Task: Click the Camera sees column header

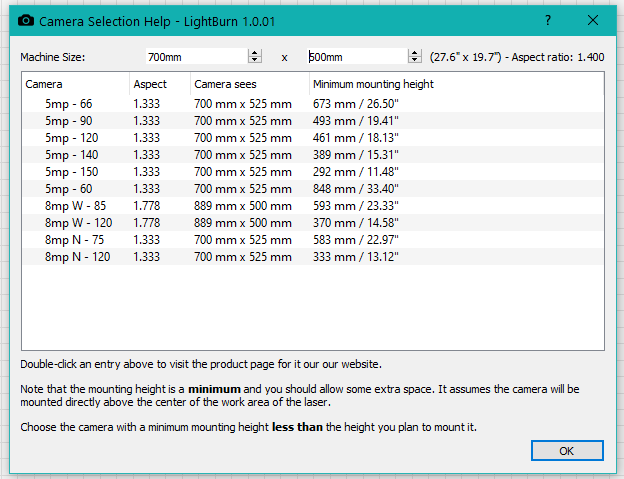Action: [x=250, y=84]
